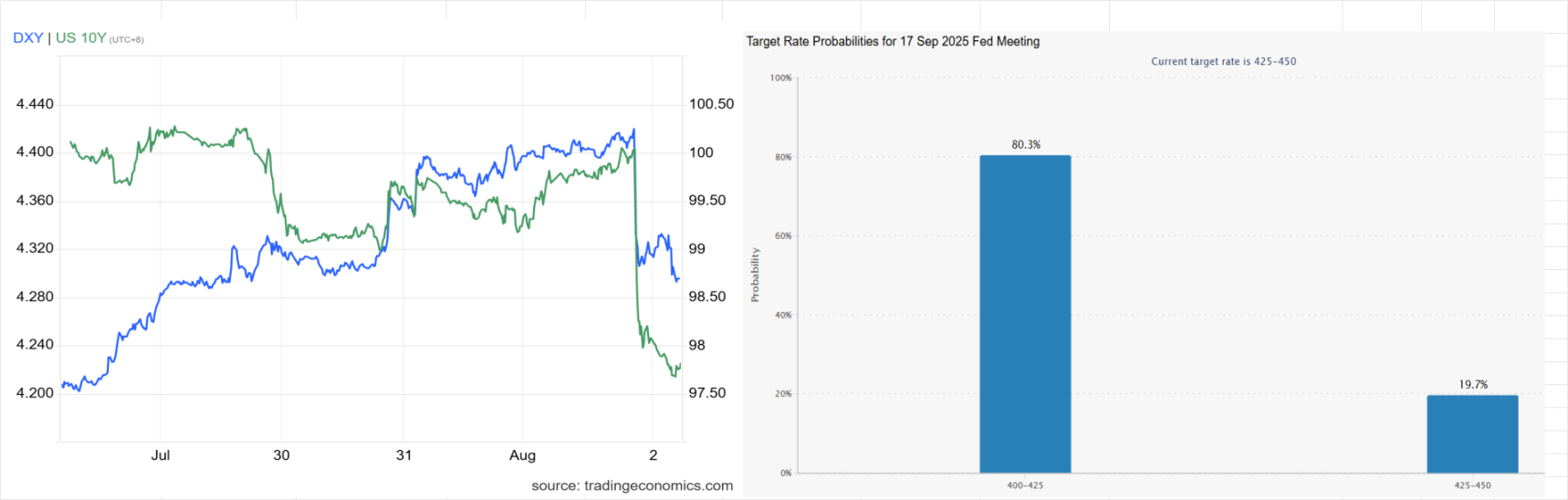This screenshot has height=500, width=1568.
Task: Toggle the US 10Y legend label
Action: coord(80,38)
